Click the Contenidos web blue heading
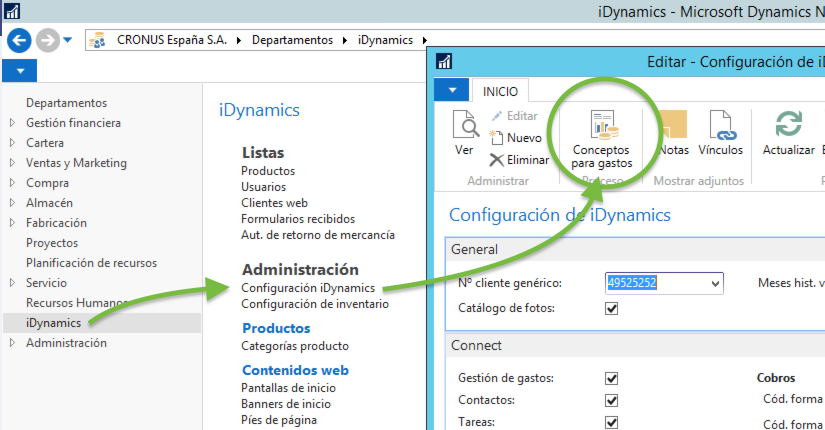Viewport: 825px width, 430px height. (x=295, y=370)
